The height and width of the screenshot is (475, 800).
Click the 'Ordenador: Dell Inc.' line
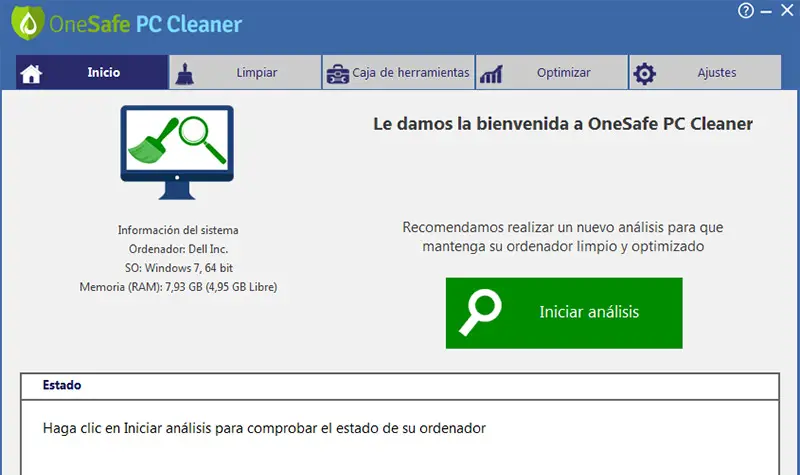point(178,249)
